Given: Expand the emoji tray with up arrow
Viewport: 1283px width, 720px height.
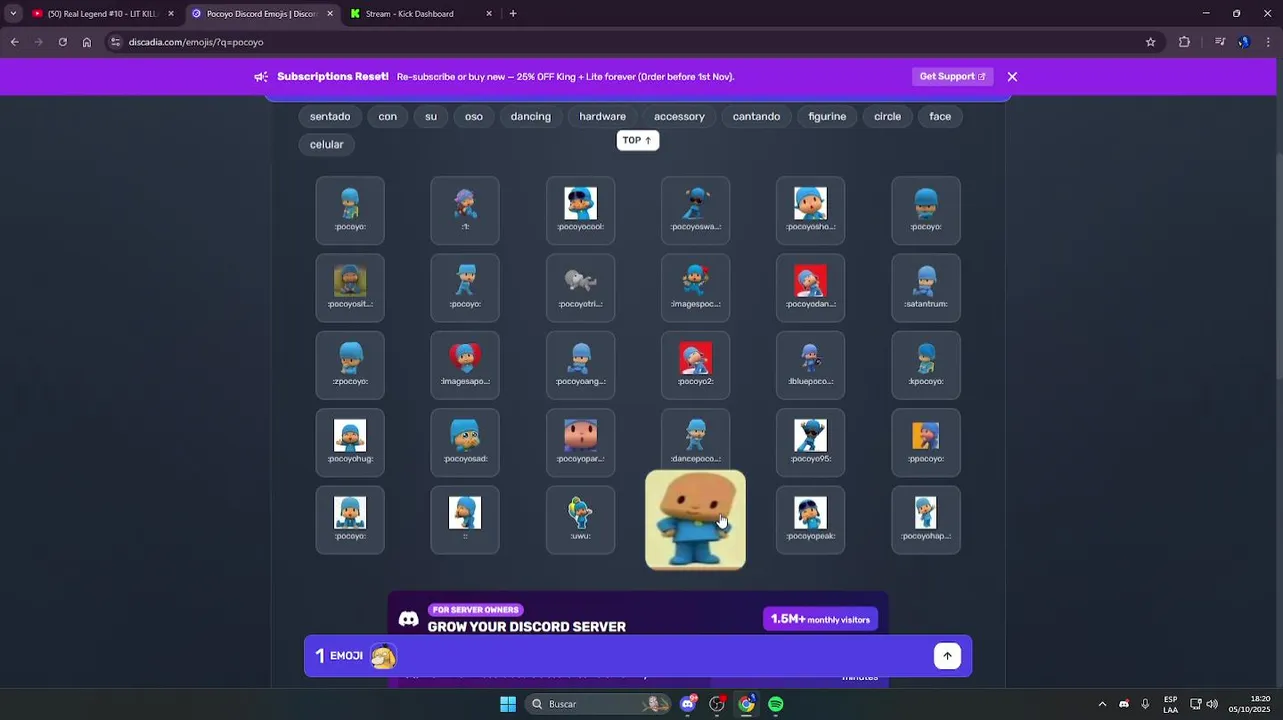Looking at the screenshot, I should tap(947, 656).
